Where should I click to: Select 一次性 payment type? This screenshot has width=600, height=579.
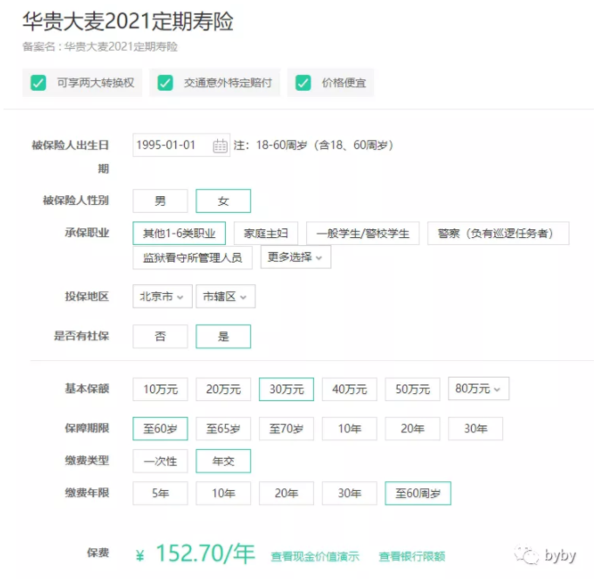pyautogui.click(x=160, y=461)
